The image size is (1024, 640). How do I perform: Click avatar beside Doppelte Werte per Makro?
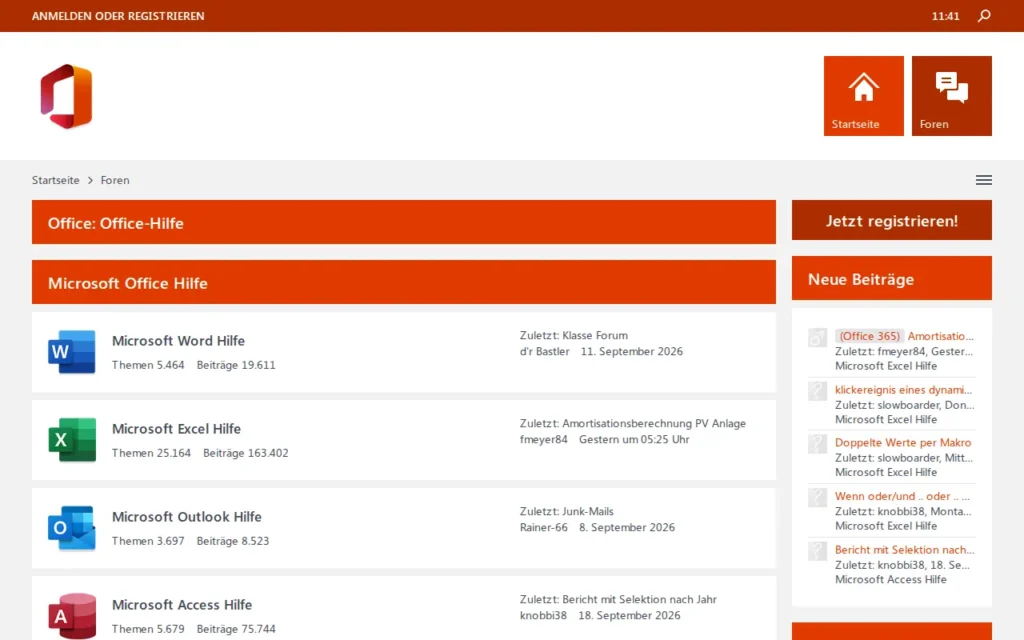818,444
